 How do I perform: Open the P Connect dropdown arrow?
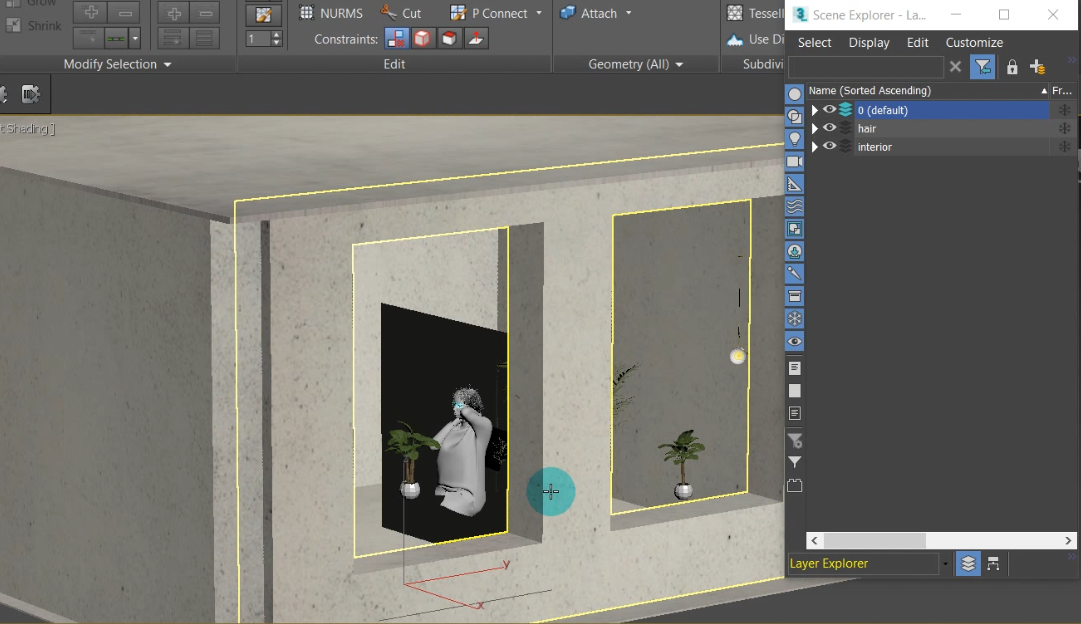click(538, 13)
